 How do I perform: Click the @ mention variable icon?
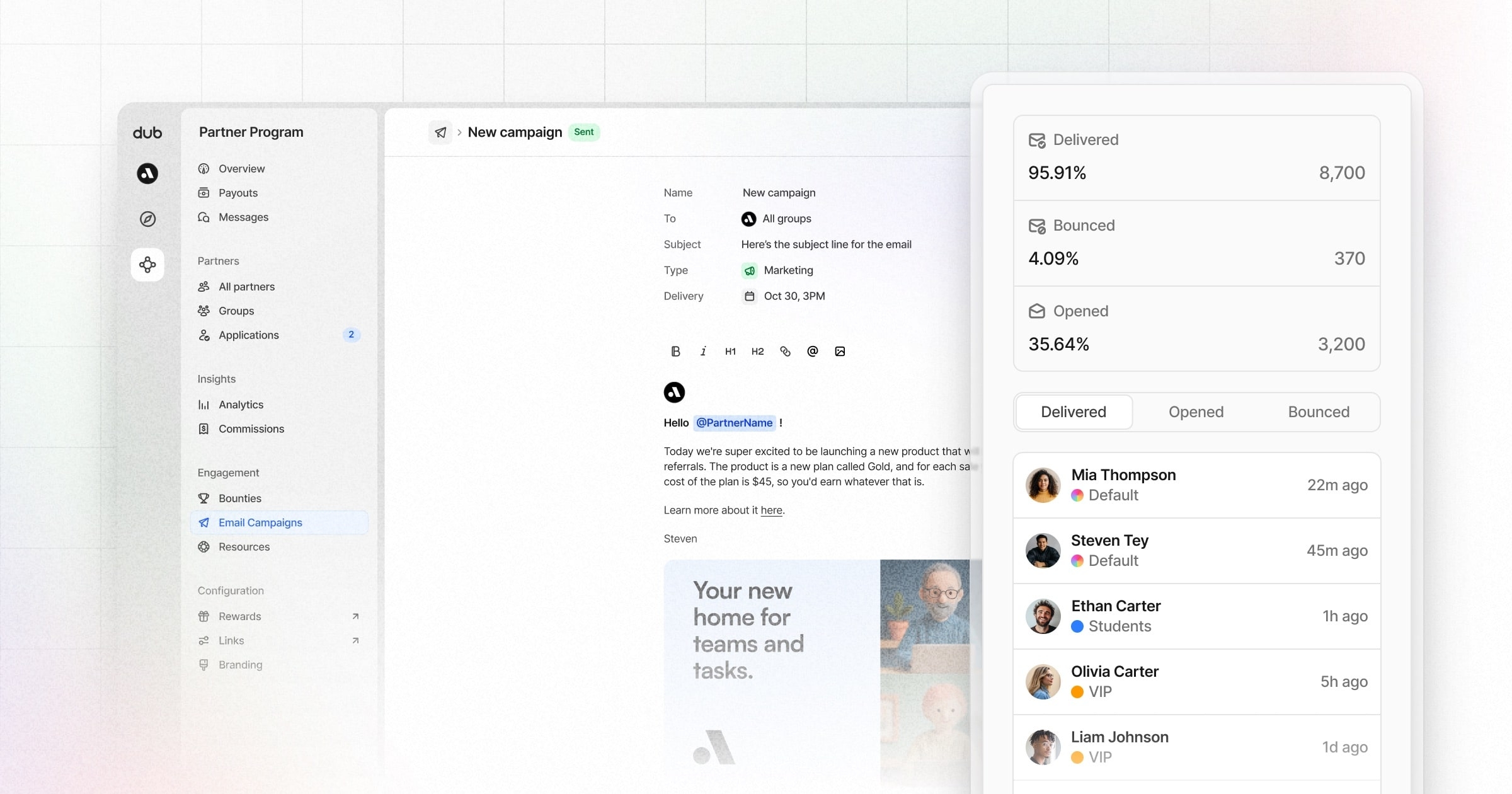[813, 352]
